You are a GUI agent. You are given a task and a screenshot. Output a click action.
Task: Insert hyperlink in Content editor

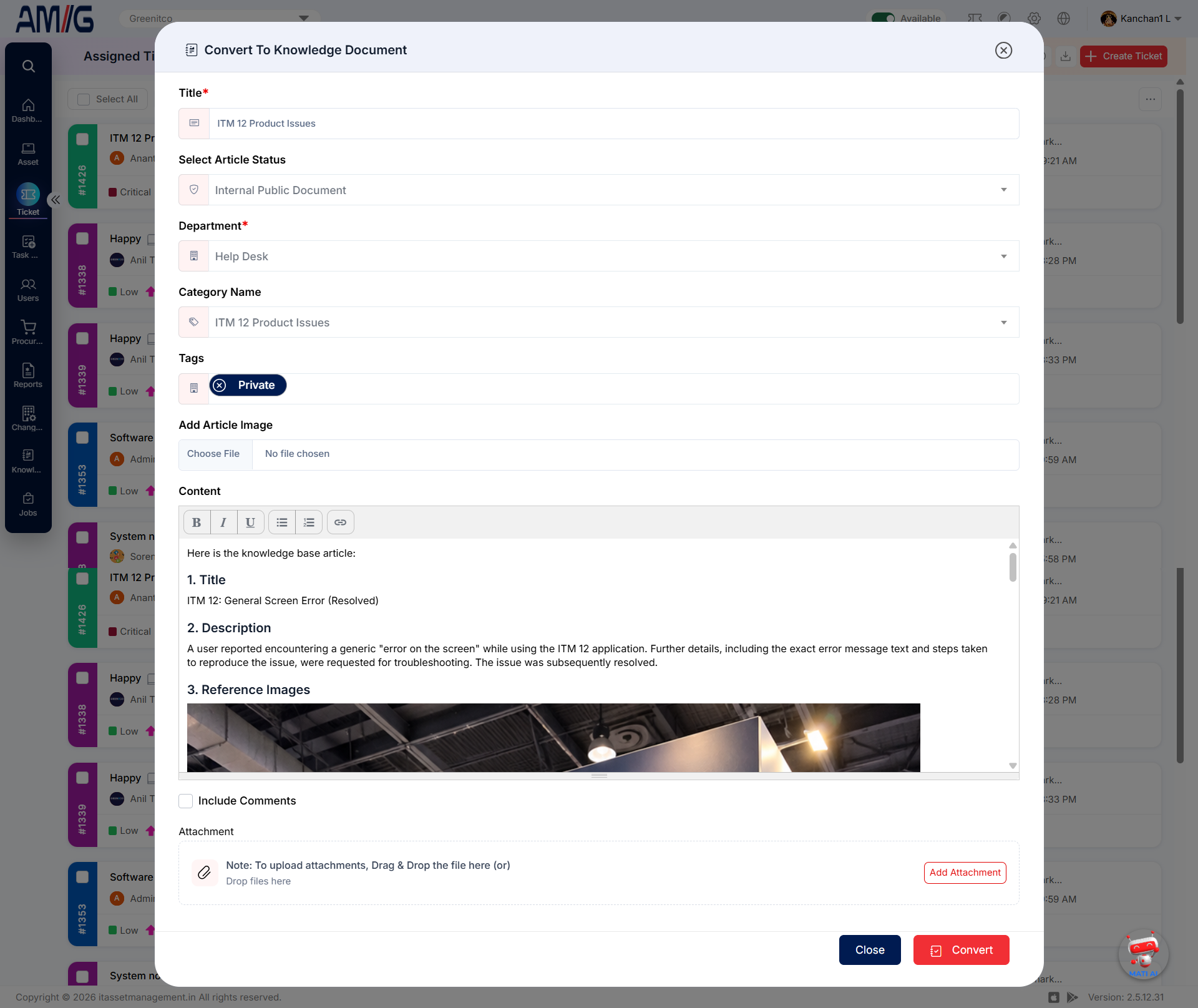pyautogui.click(x=340, y=522)
